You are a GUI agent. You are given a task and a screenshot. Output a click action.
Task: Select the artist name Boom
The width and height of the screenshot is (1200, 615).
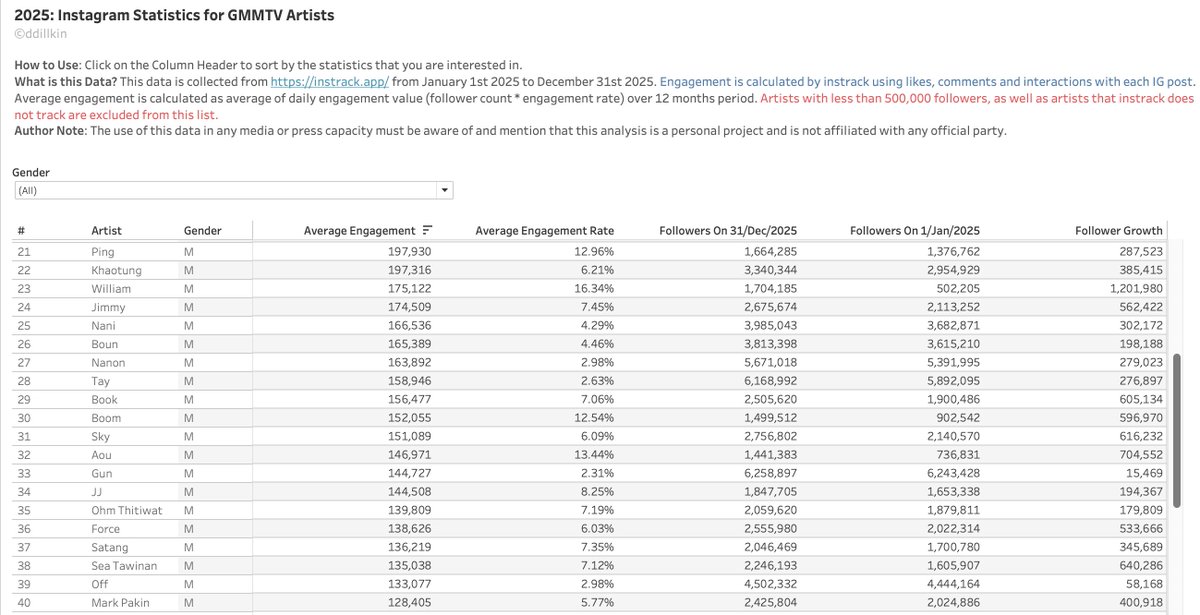[106, 418]
